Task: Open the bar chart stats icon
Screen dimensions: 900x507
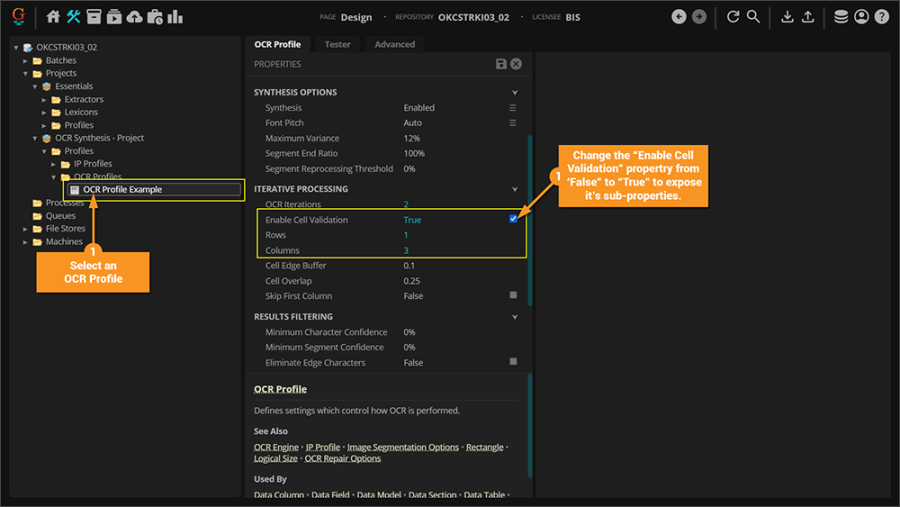Action: pyautogui.click(x=175, y=17)
